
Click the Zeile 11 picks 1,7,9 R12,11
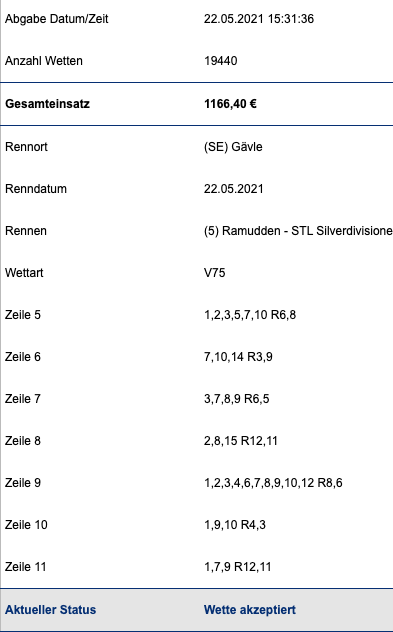point(237,567)
